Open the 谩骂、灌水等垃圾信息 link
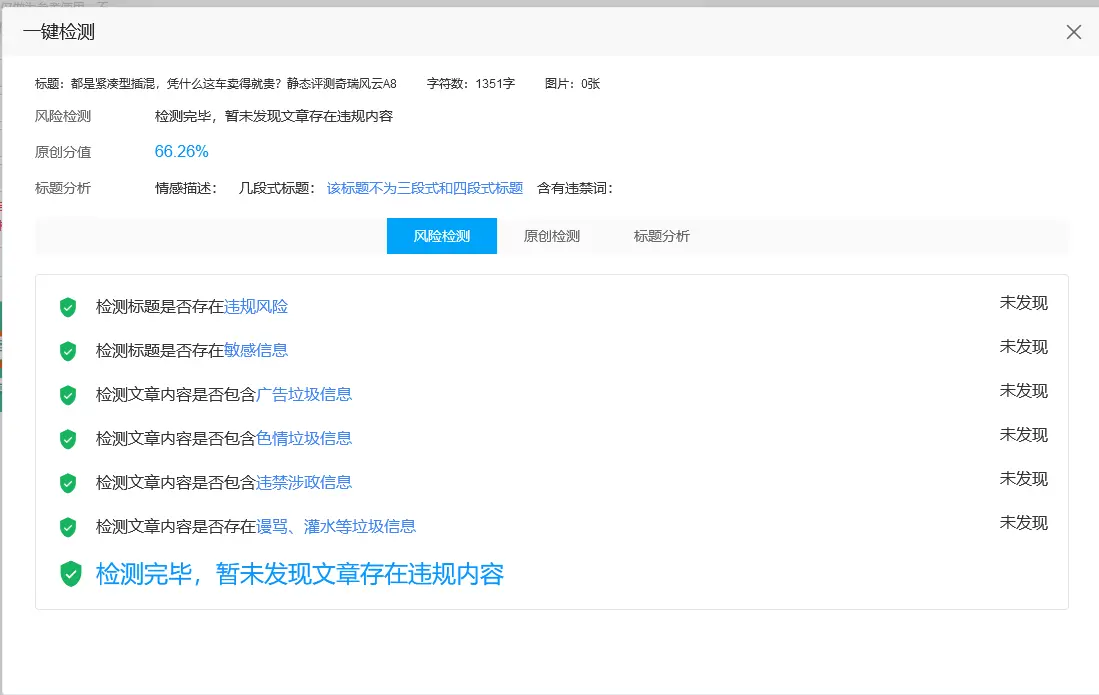Image resolution: width=1099 pixels, height=695 pixels. coord(336,527)
